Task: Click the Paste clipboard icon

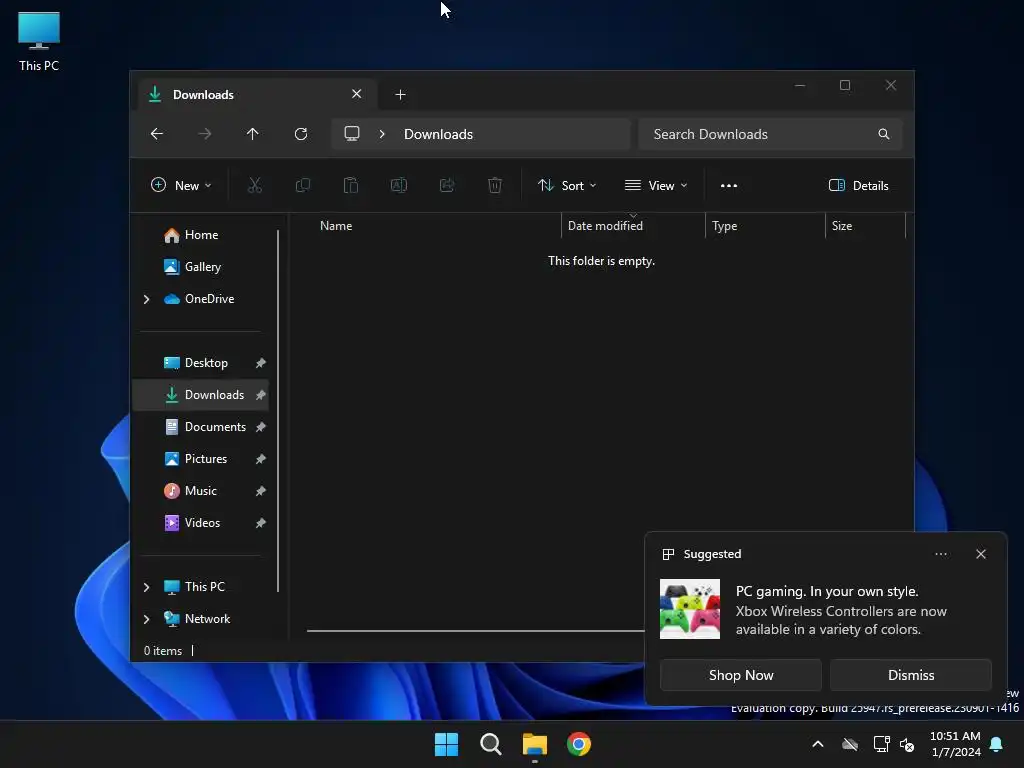Action: (351, 185)
